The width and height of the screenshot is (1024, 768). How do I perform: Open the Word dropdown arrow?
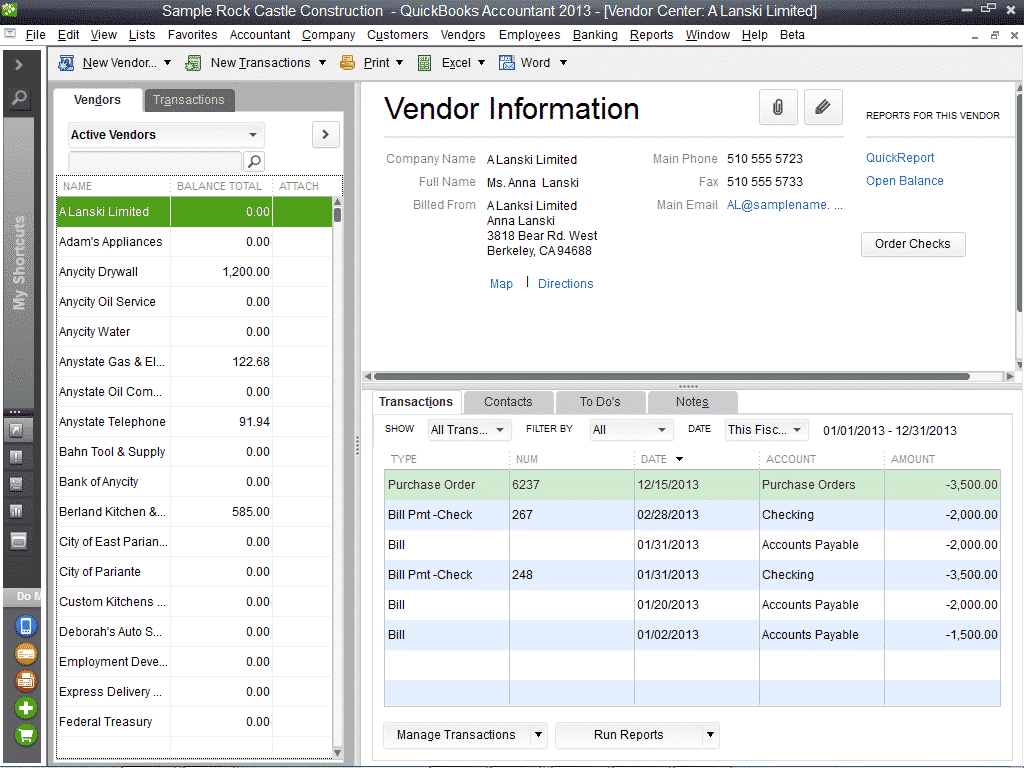click(563, 63)
